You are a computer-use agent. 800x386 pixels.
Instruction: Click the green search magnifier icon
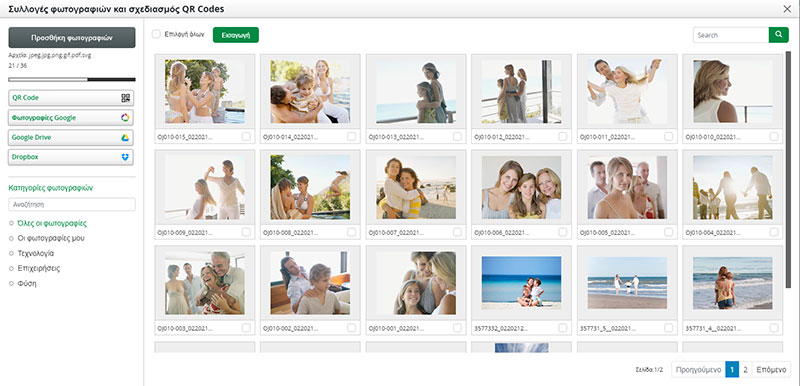[x=779, y=35]
